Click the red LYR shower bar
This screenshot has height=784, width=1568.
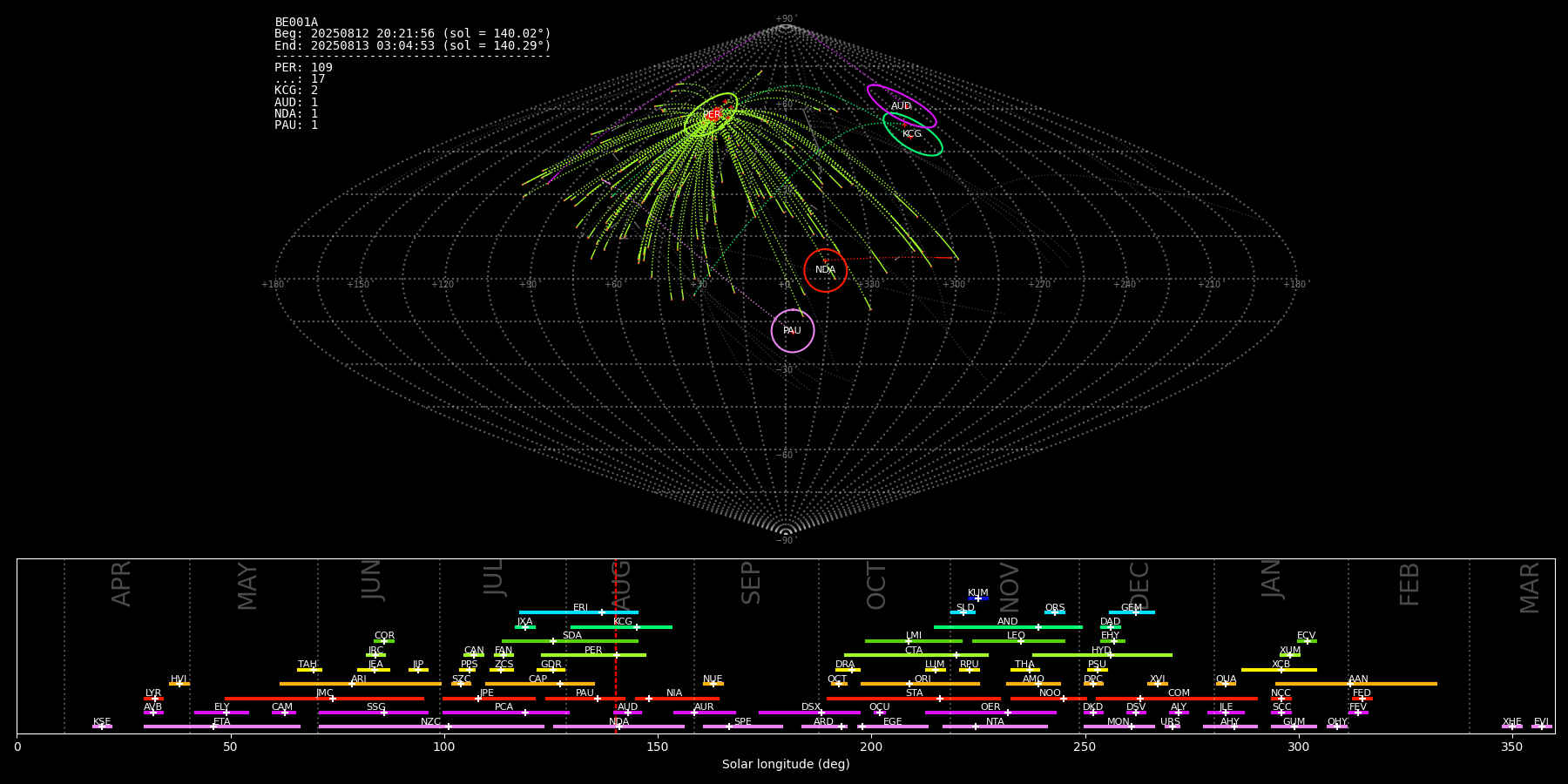[x=153, y=698]
